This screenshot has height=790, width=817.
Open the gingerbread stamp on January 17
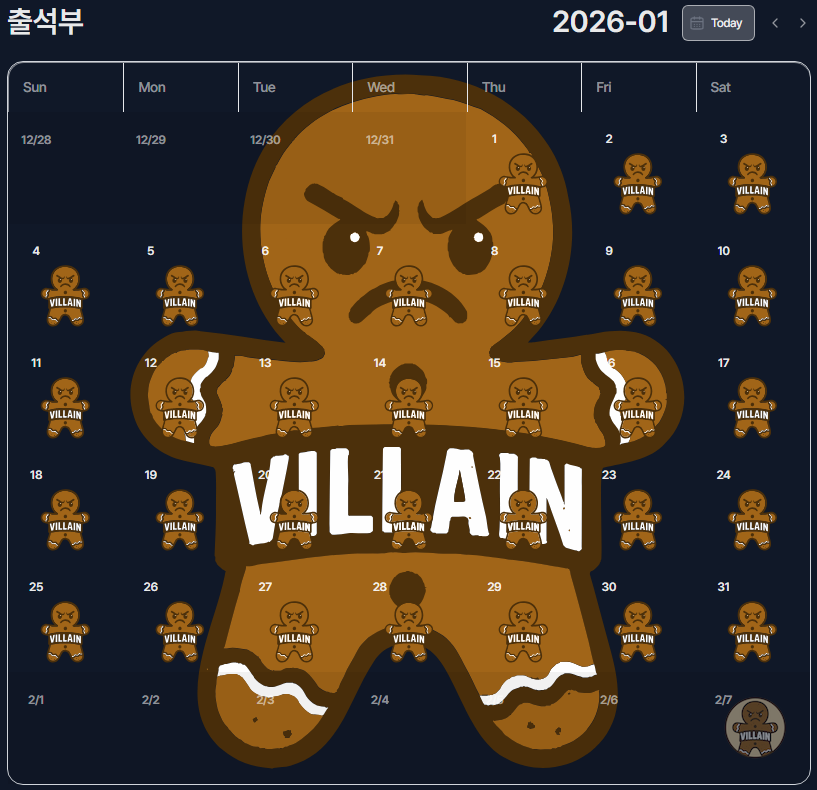click(x=752, y=408)
